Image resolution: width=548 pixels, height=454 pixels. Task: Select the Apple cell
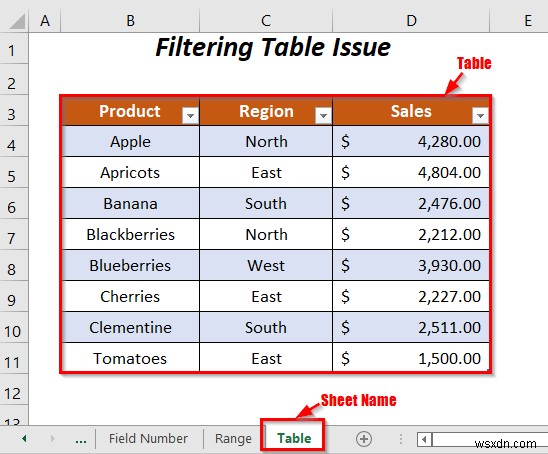tap(130, 141)
